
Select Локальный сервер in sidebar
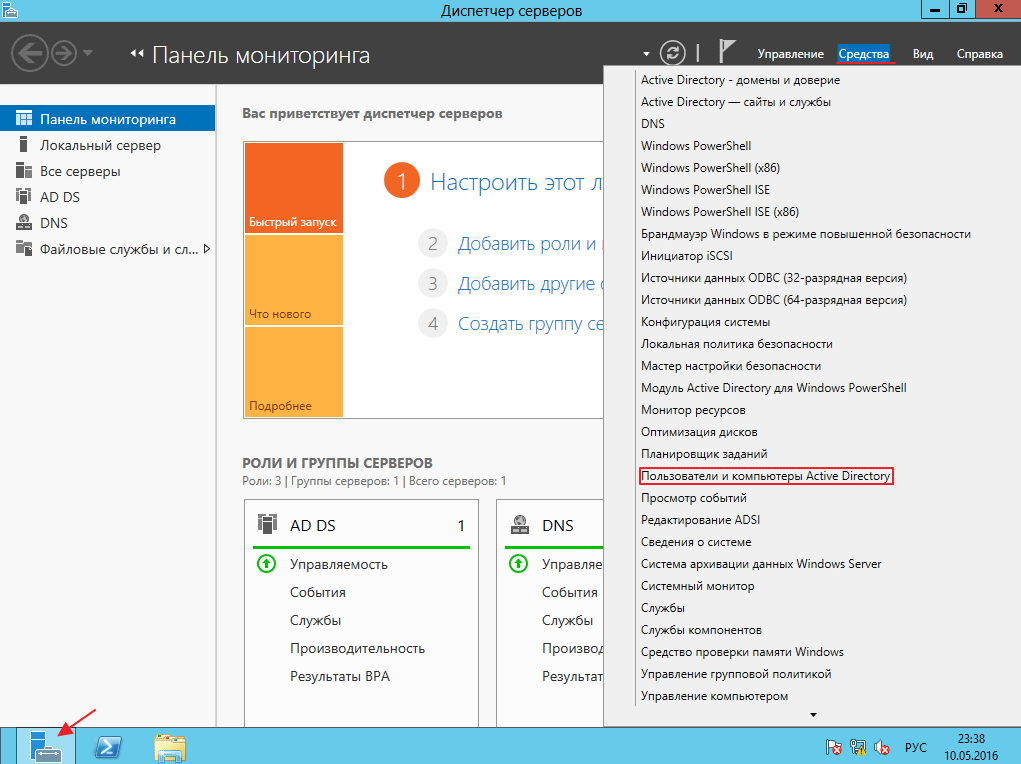[x=100, y=145]
